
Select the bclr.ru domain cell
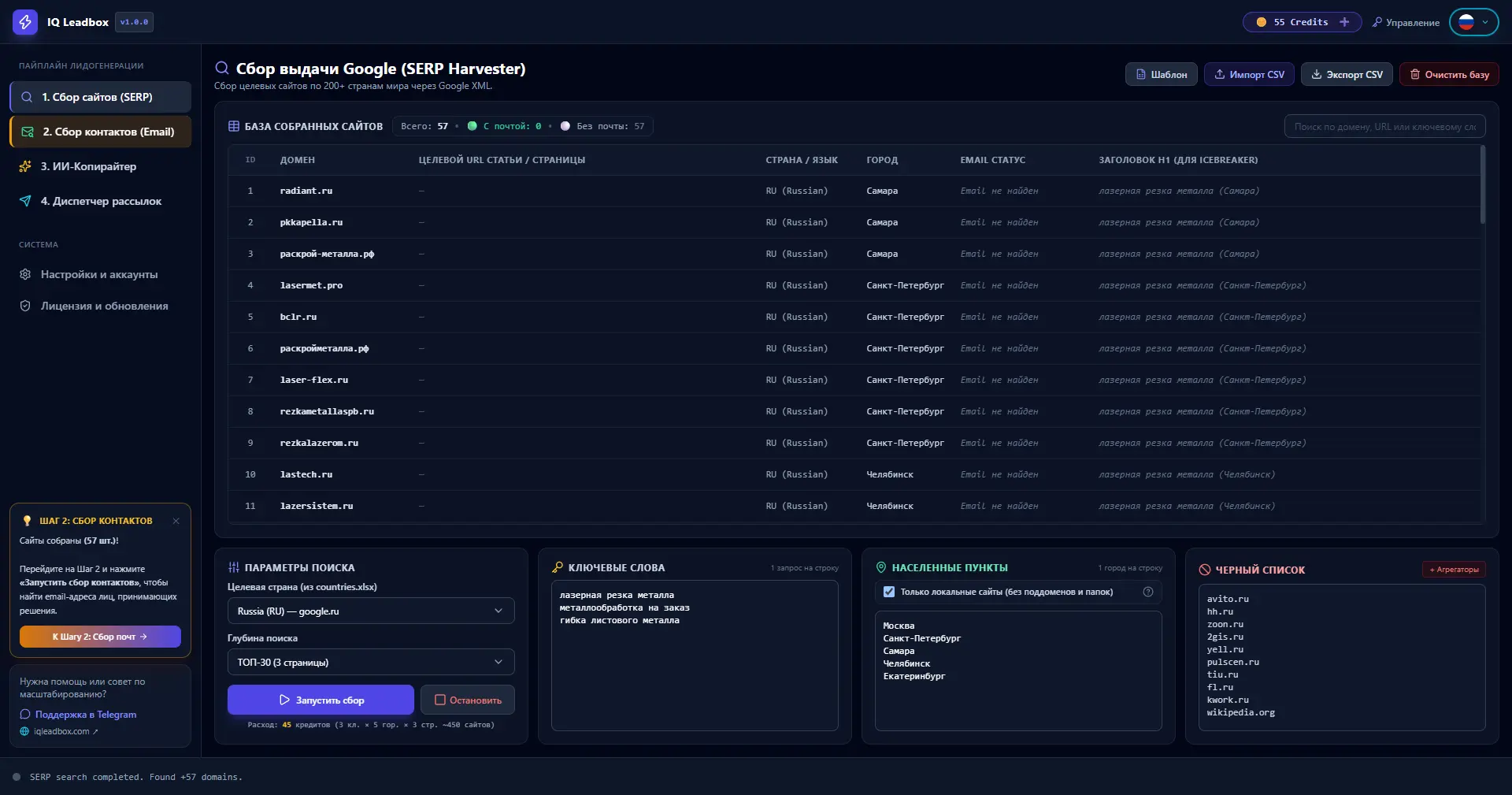(298, 317)
